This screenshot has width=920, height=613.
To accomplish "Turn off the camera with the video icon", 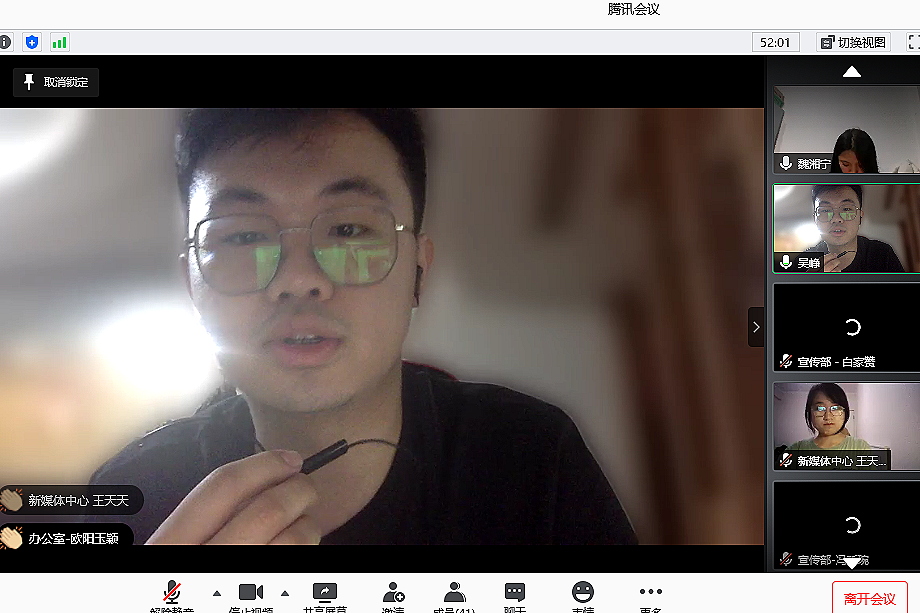I will point(250,593).
